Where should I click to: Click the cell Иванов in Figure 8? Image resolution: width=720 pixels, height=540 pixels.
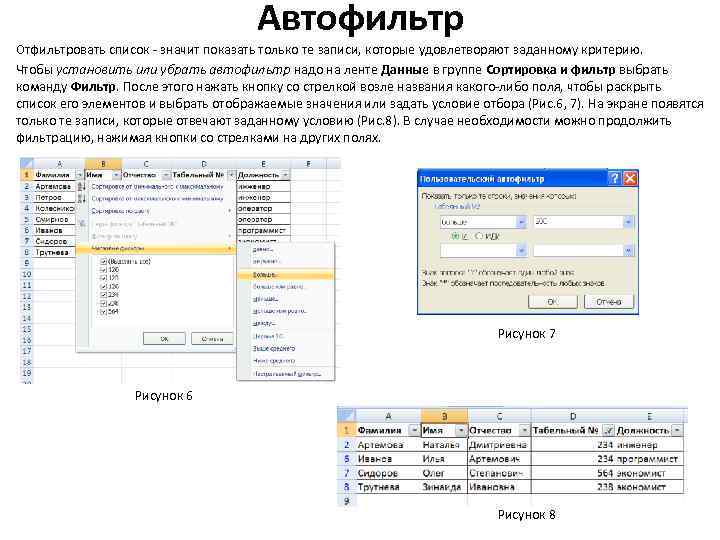click(x=388, y=458)
